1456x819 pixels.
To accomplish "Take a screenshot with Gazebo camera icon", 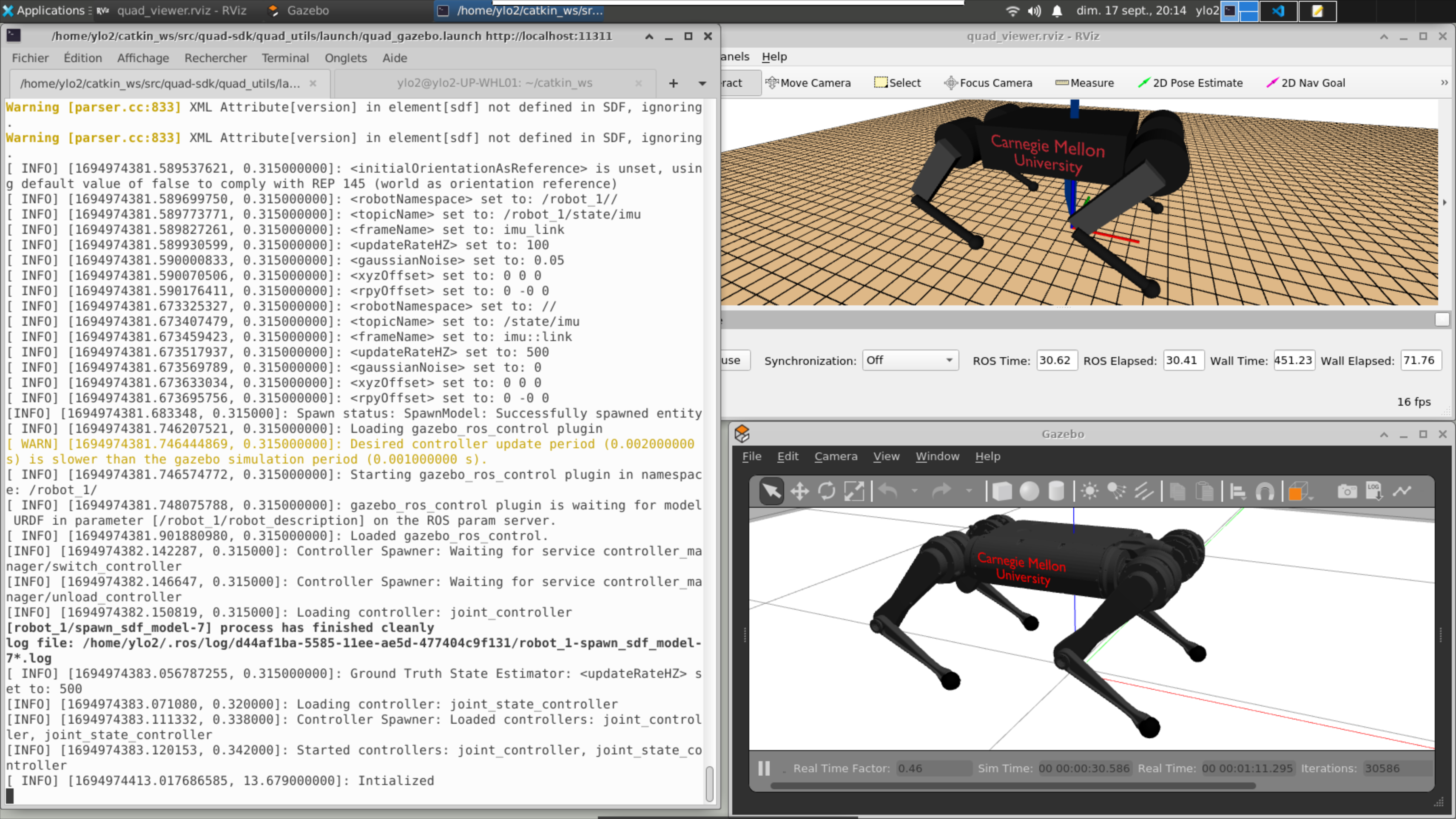I will [1347, 491].
